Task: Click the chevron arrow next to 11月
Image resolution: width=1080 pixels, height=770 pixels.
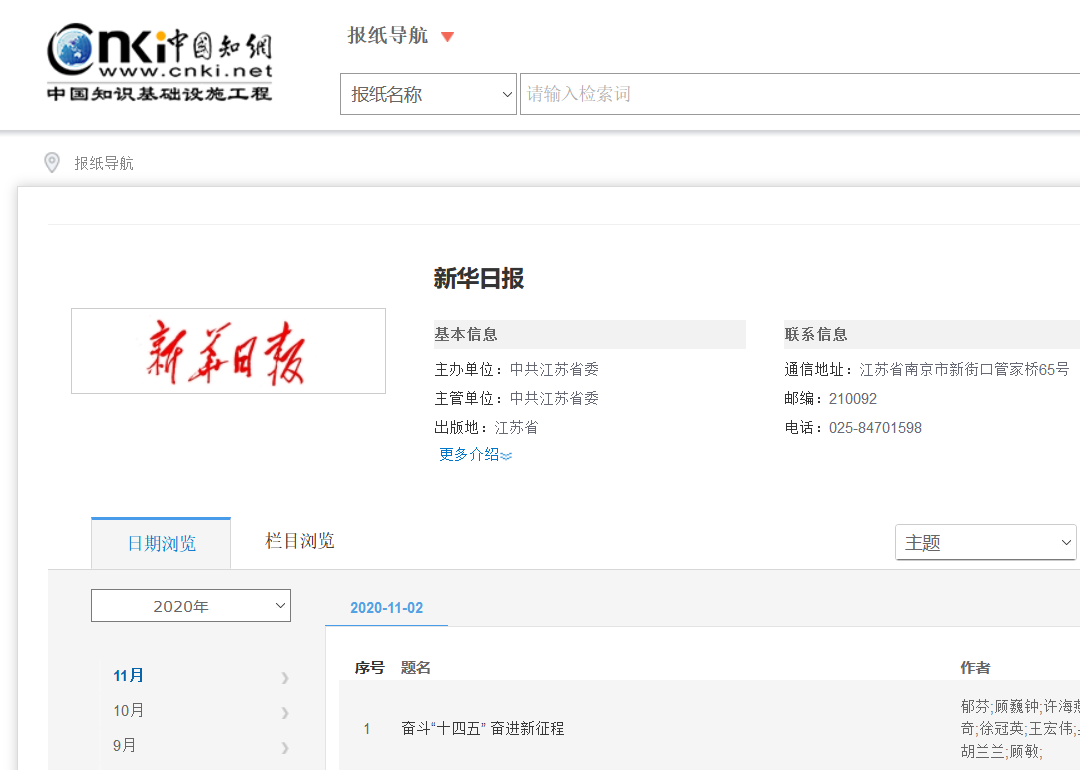Action: click(x=285, y=677)
